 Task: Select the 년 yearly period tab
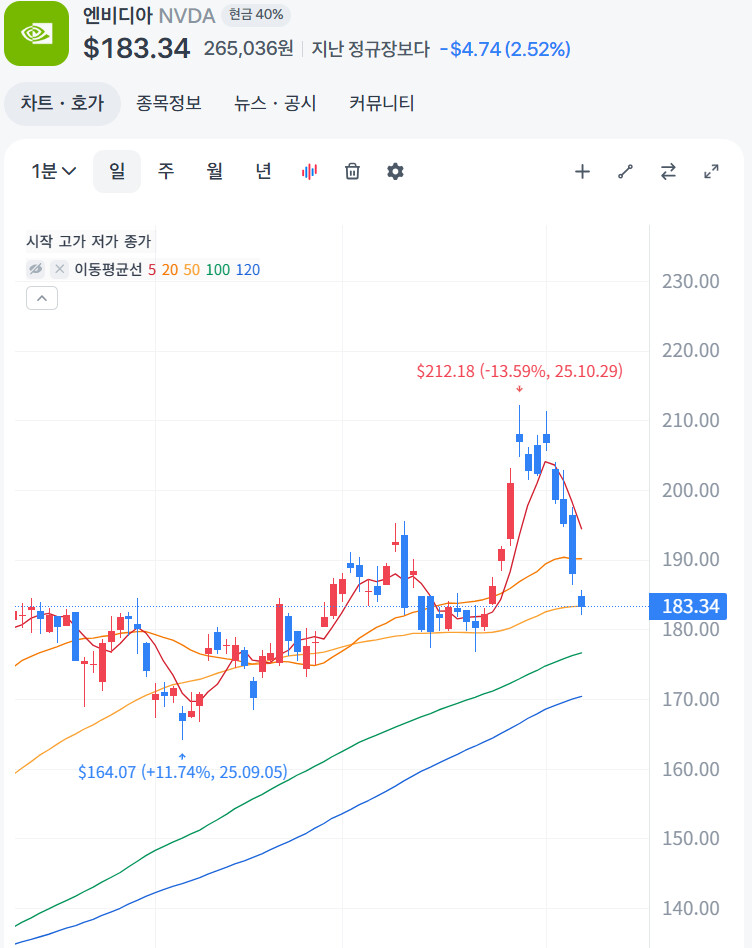click(263, 172)
